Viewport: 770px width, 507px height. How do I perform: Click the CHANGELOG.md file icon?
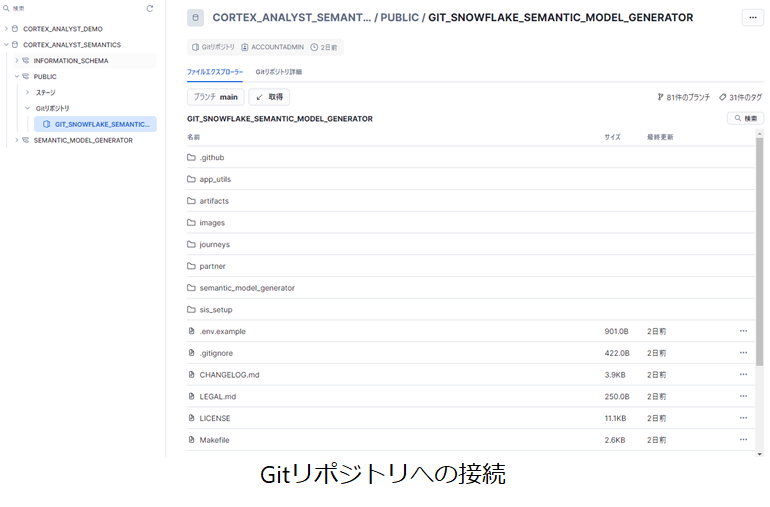pos(192,374)
